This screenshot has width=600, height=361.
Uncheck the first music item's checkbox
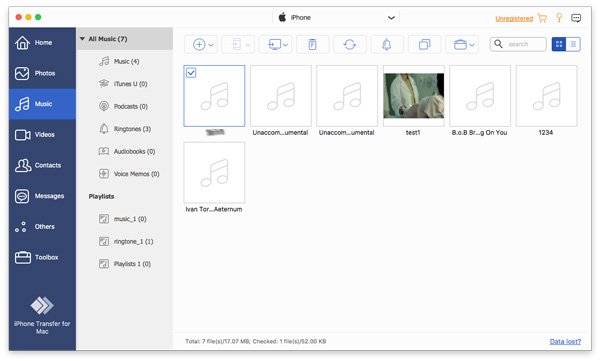pos(191,72)
